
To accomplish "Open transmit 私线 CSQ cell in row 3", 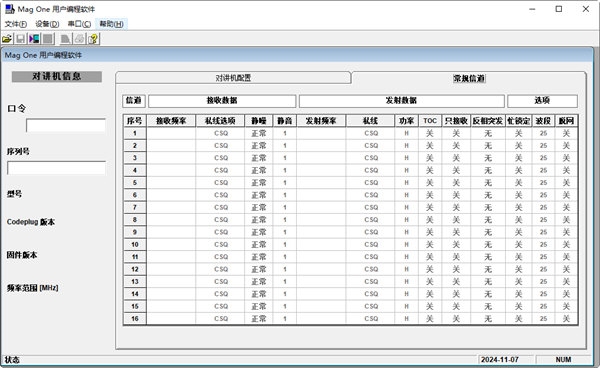I will (370, 158).
